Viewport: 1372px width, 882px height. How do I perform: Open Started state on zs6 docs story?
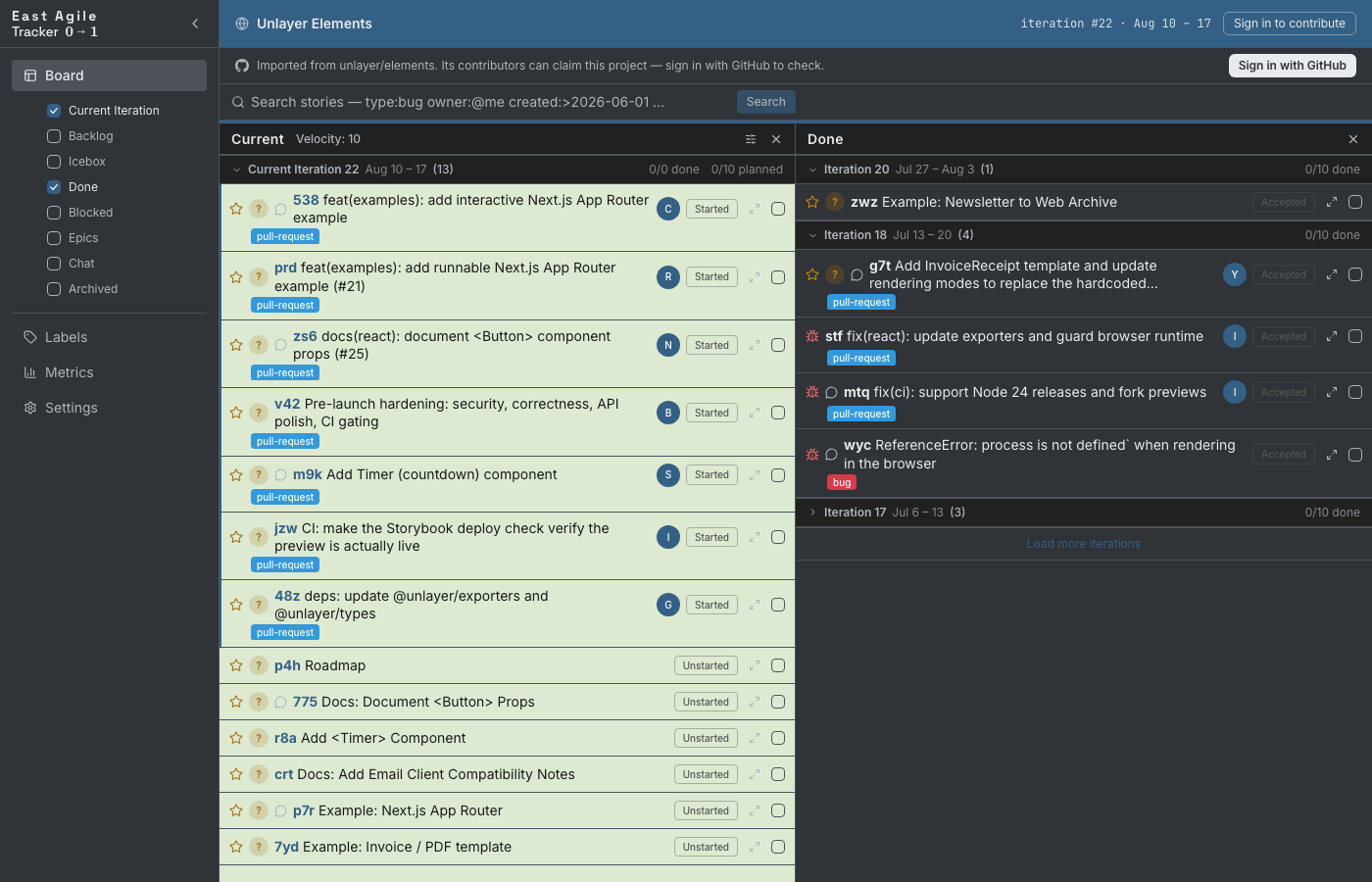(711, 345)
